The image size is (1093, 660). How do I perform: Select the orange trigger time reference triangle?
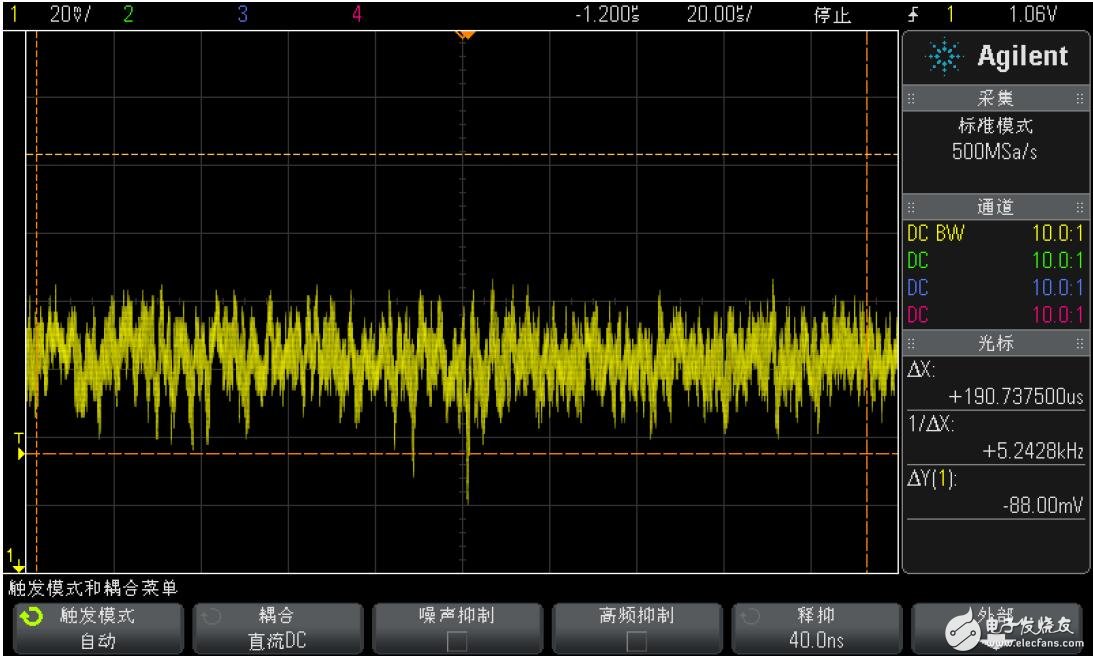coord(464,35)
